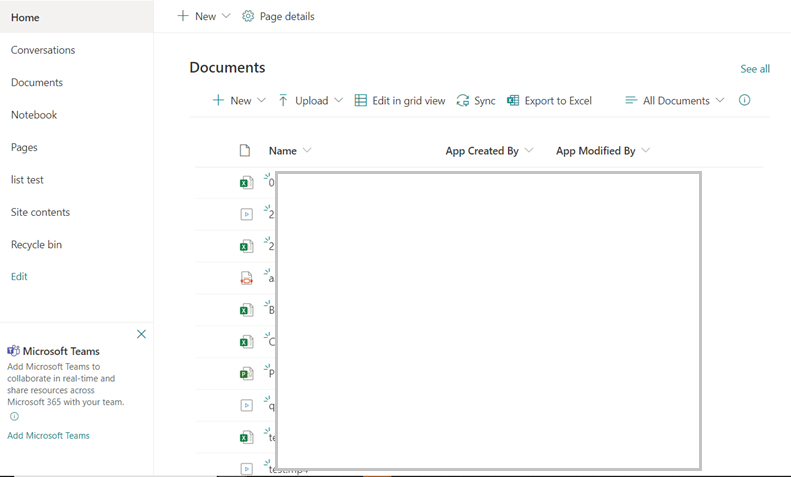Expand Documents toolbar New chevron
The height and width of the screenshot is (477, 791).
261,100
